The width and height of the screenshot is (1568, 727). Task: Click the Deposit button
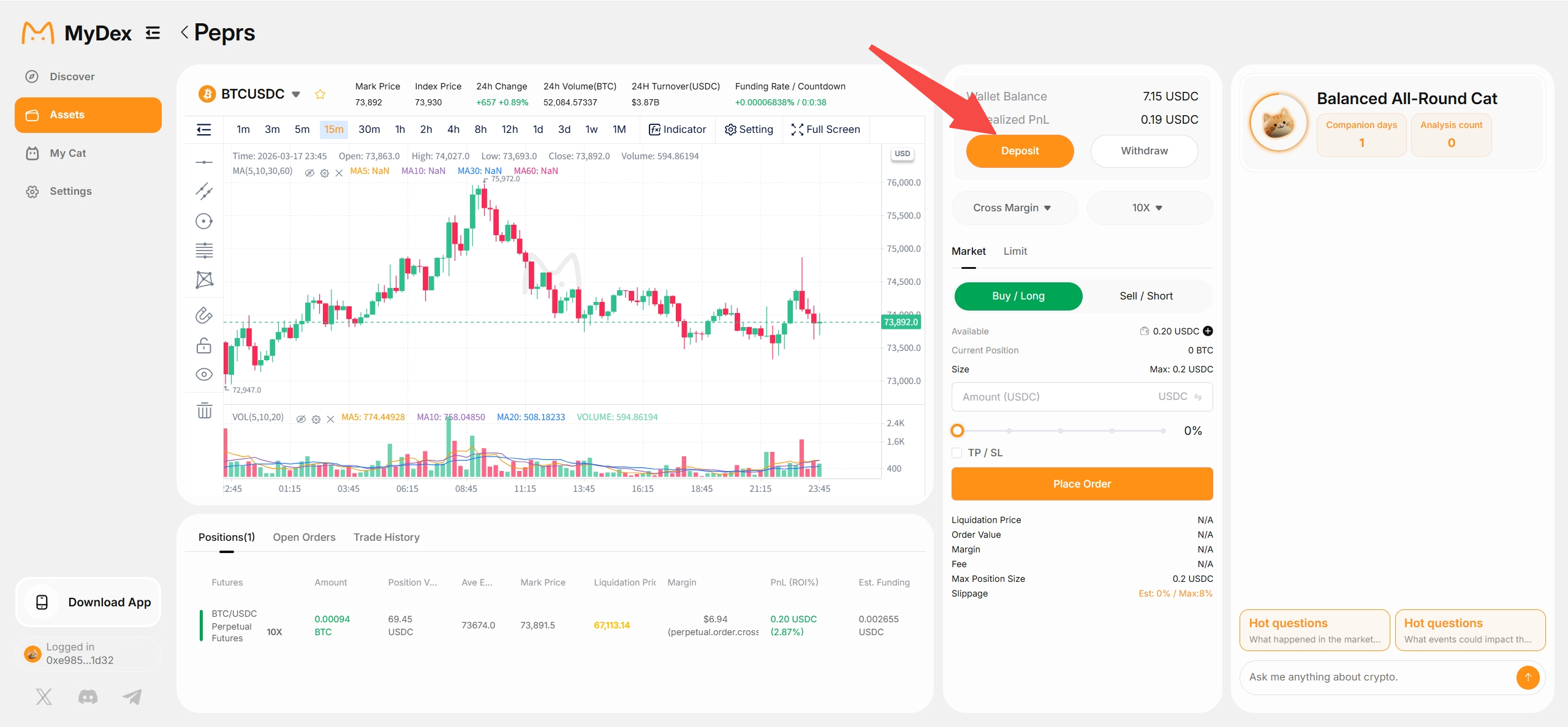click(x=1020, y=151)
